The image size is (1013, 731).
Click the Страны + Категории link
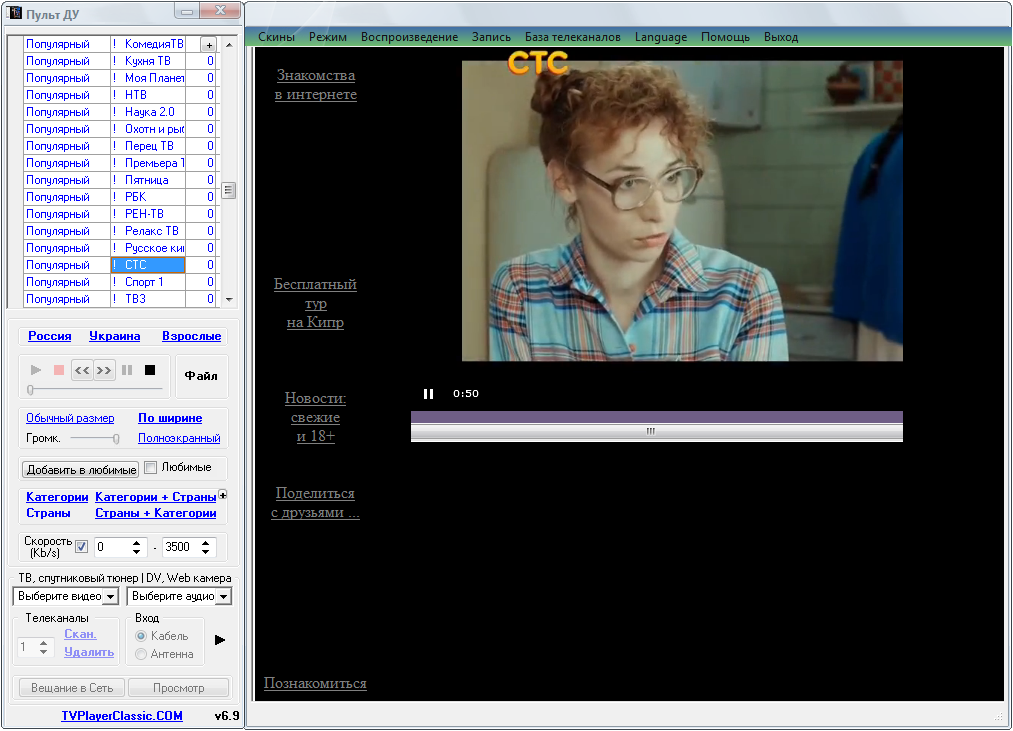pyautogui.click(x=156, y=513)
